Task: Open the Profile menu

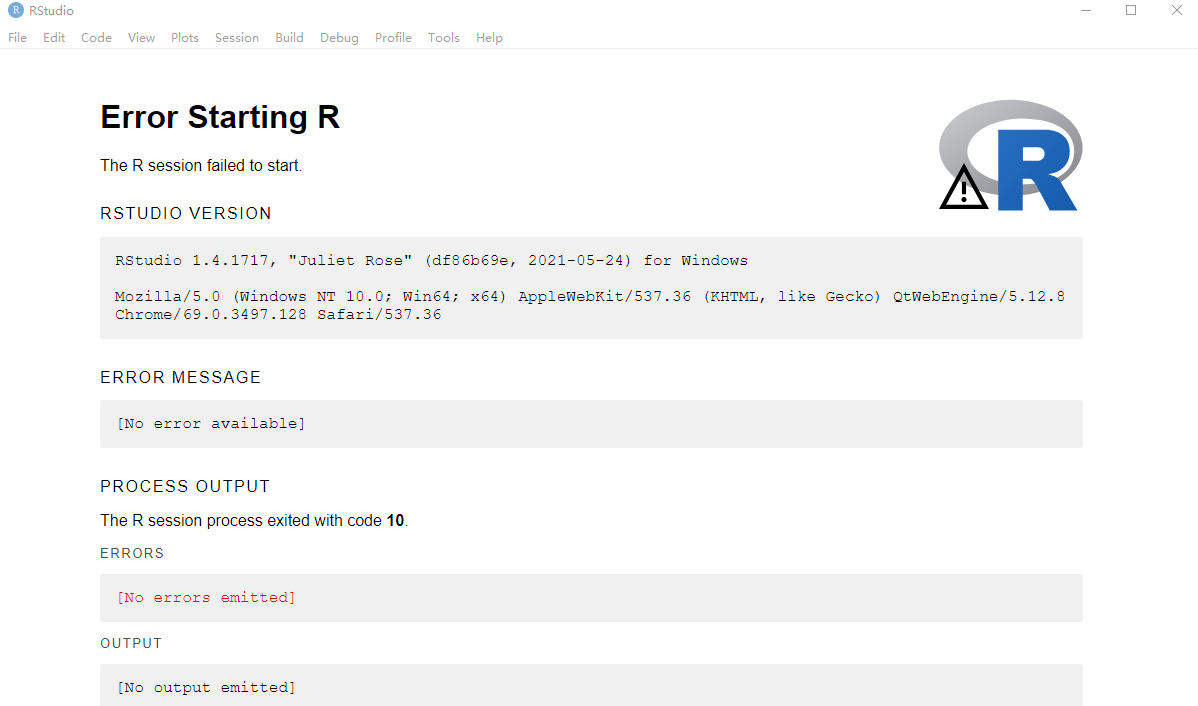Action: click(x=393, y=37)
